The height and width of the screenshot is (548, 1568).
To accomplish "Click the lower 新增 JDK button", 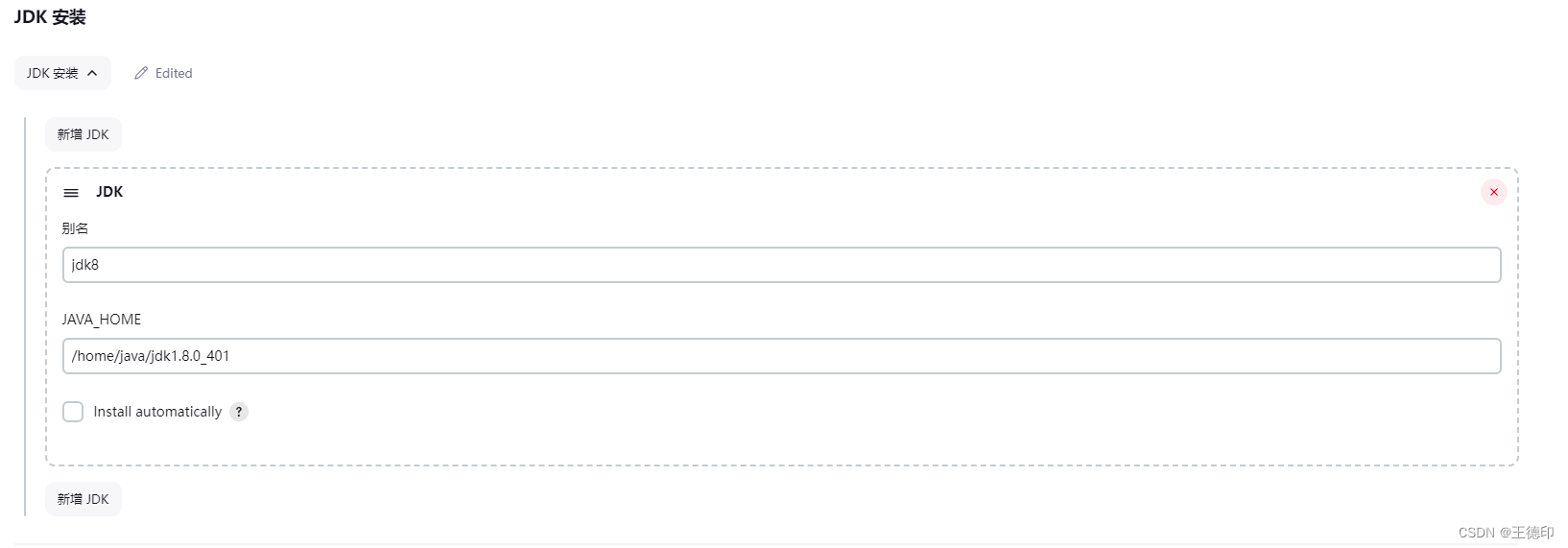I will point(83,499).
